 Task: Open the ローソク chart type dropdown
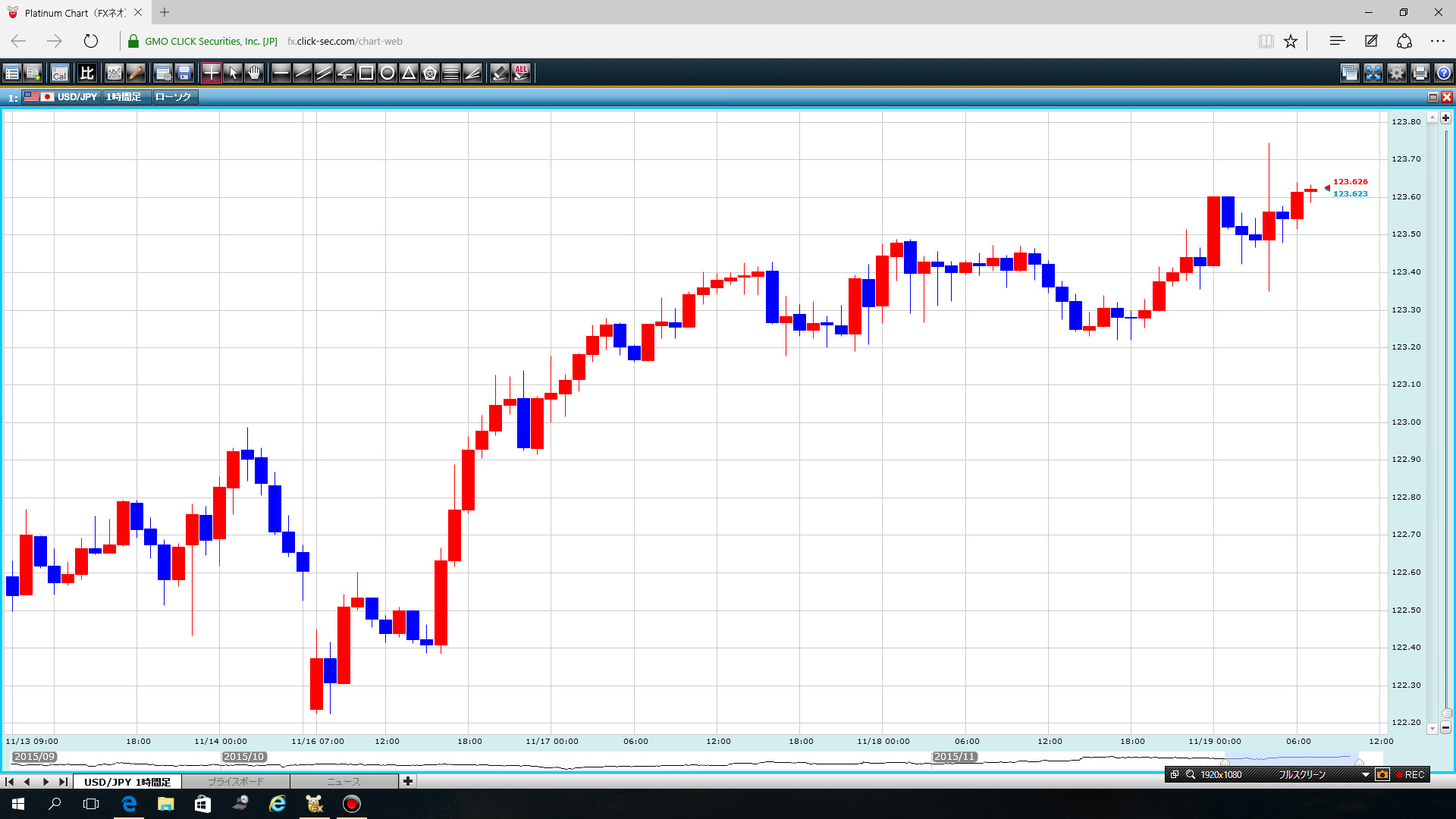[x=174, y=97]
